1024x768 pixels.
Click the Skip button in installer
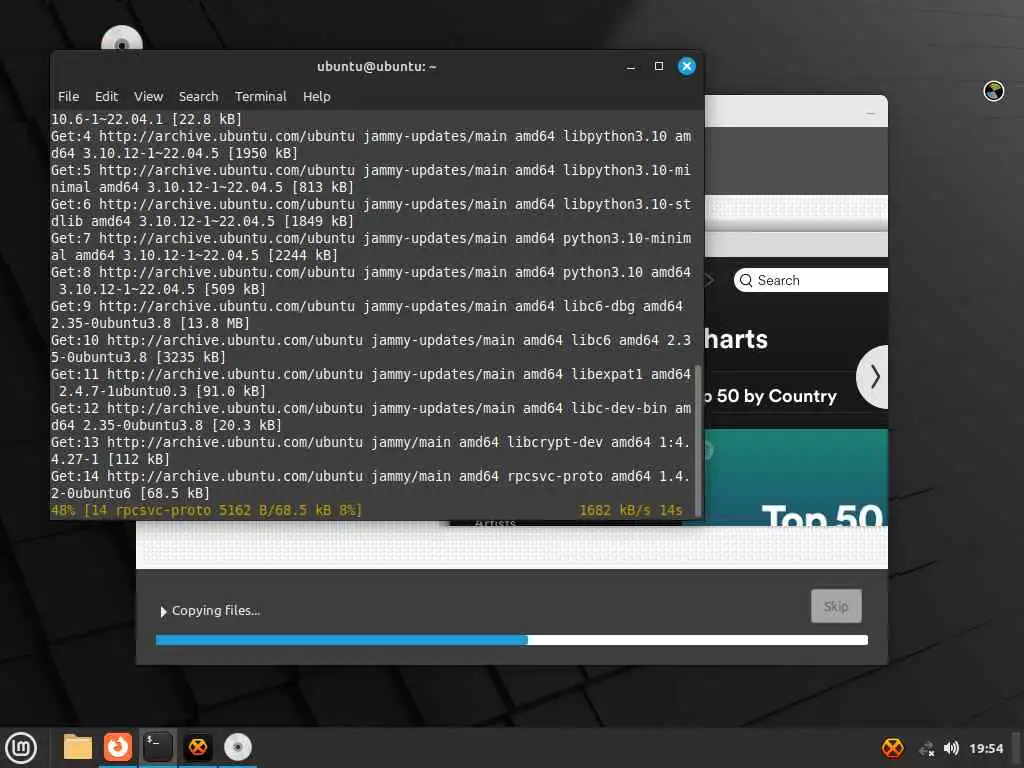(x=836, y=606)
